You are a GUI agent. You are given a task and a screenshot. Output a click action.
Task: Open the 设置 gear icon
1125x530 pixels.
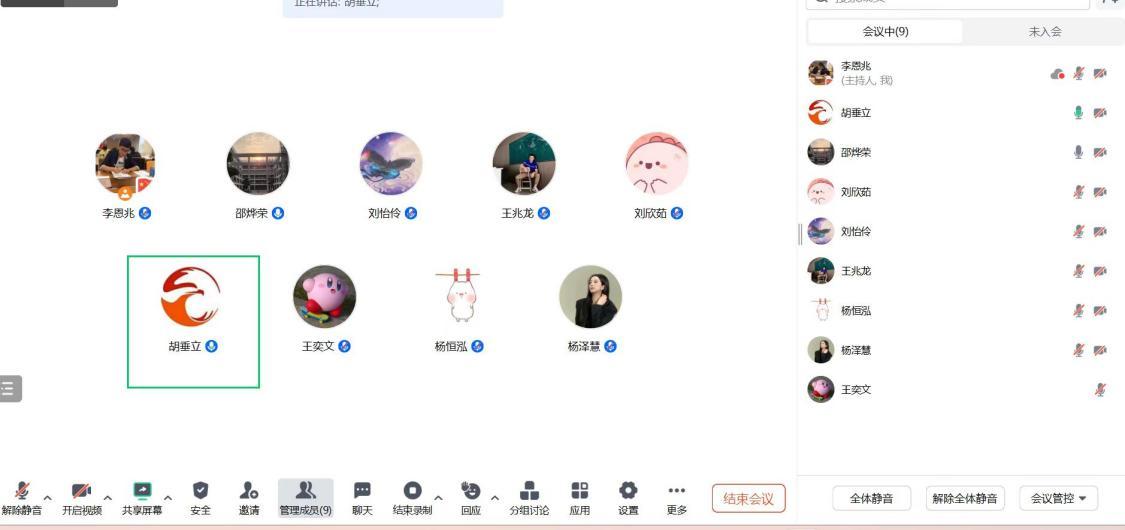tap(628, 491)
